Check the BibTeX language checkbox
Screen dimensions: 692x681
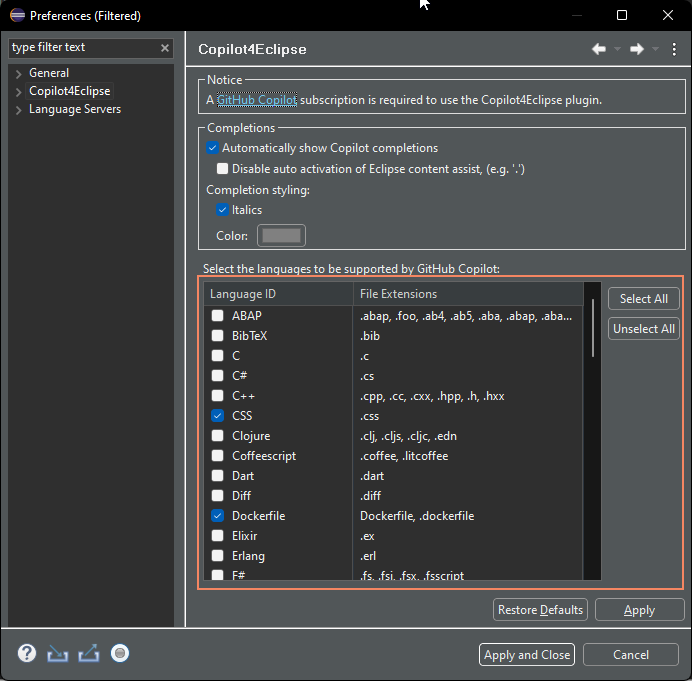click(218, 335)
